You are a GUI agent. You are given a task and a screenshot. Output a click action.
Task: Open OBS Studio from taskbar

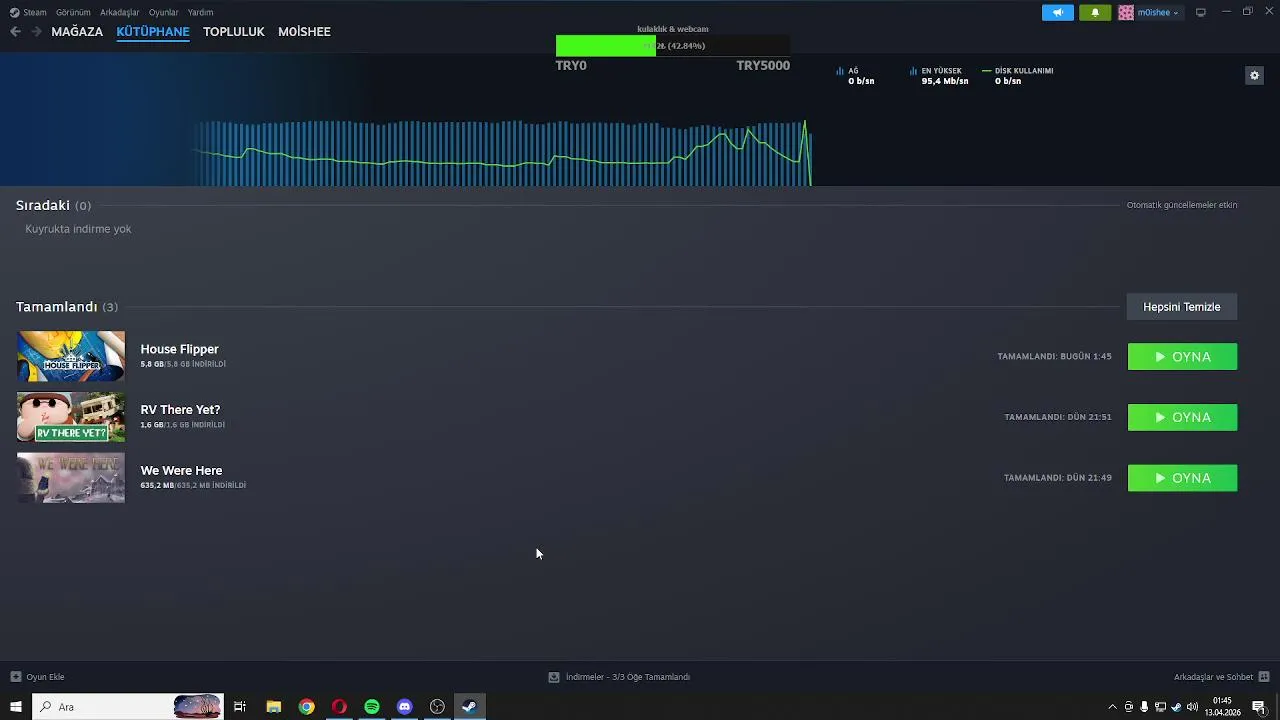tap(437, 707)
